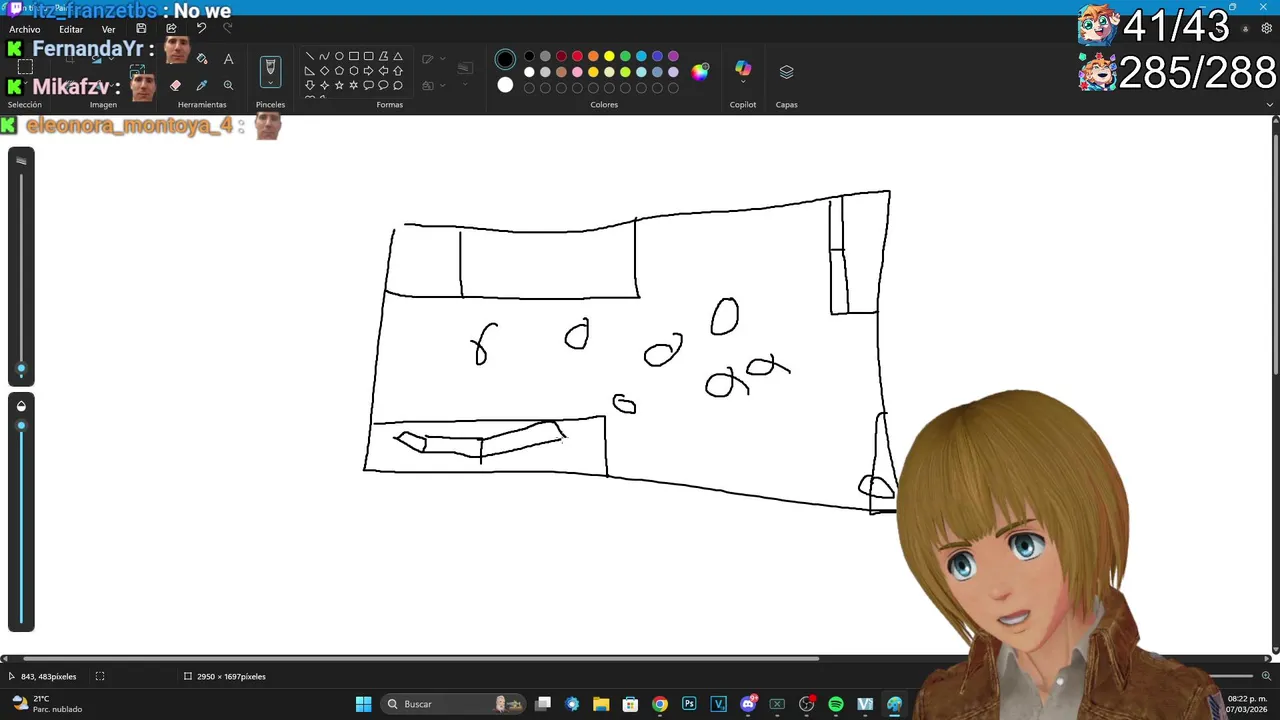Open the Archivo menu
1280x720 pixels.
click(24, 29)
